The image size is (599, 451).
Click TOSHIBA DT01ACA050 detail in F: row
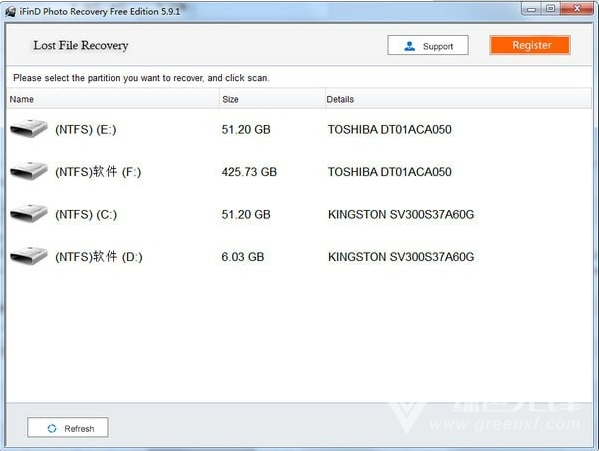coord(390,172)
